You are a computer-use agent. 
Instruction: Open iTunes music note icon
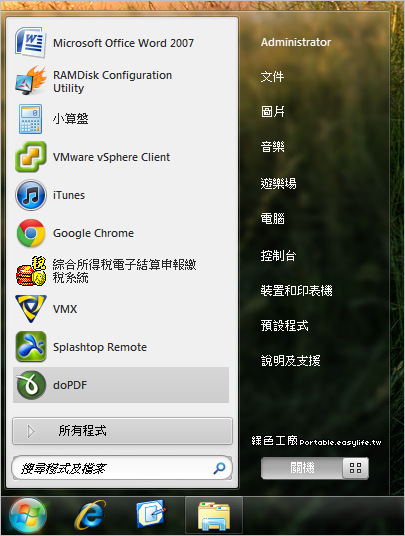click(x=30, y=195)
